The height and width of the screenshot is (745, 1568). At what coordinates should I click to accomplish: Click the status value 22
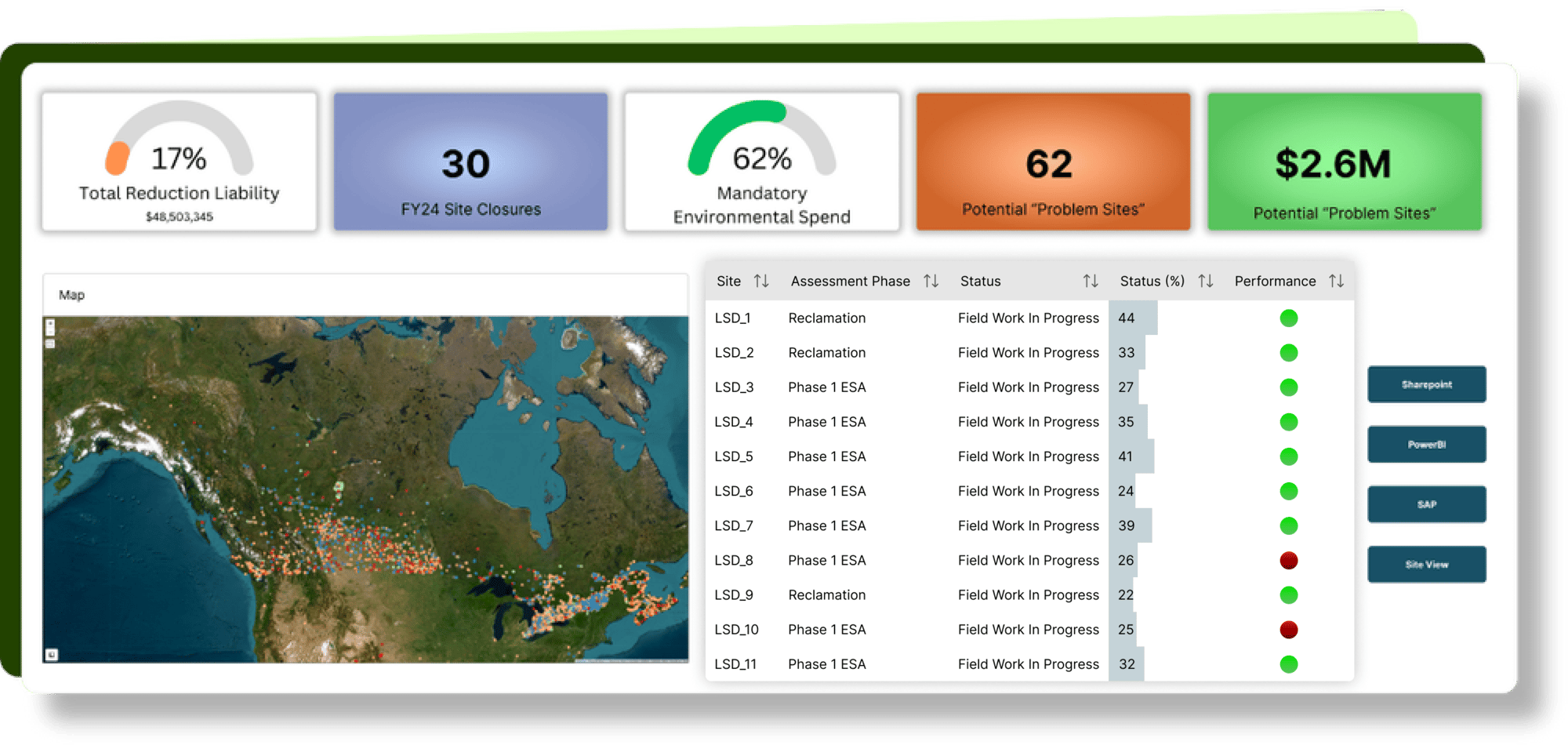(x=1127, y=595)
